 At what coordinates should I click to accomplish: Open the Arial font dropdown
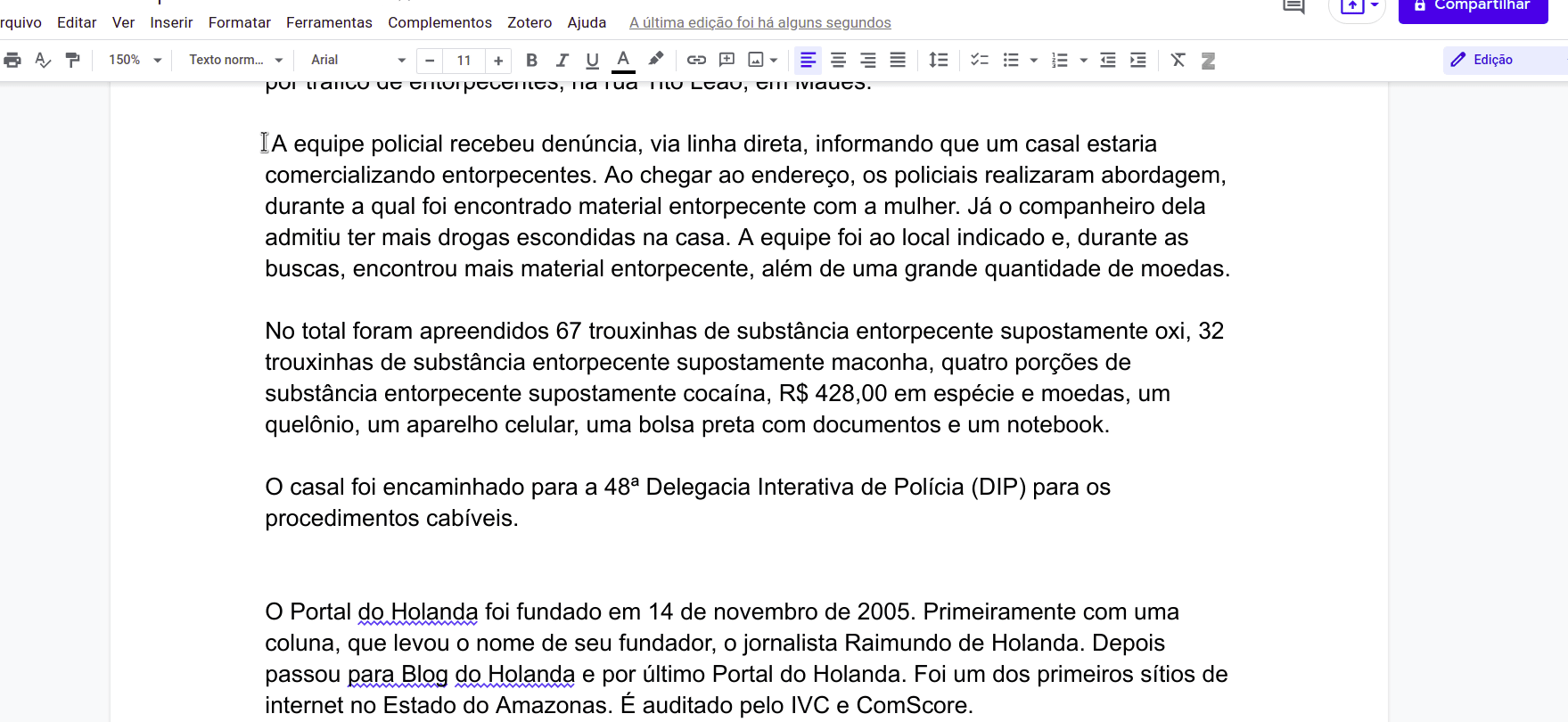coord(358,60)
